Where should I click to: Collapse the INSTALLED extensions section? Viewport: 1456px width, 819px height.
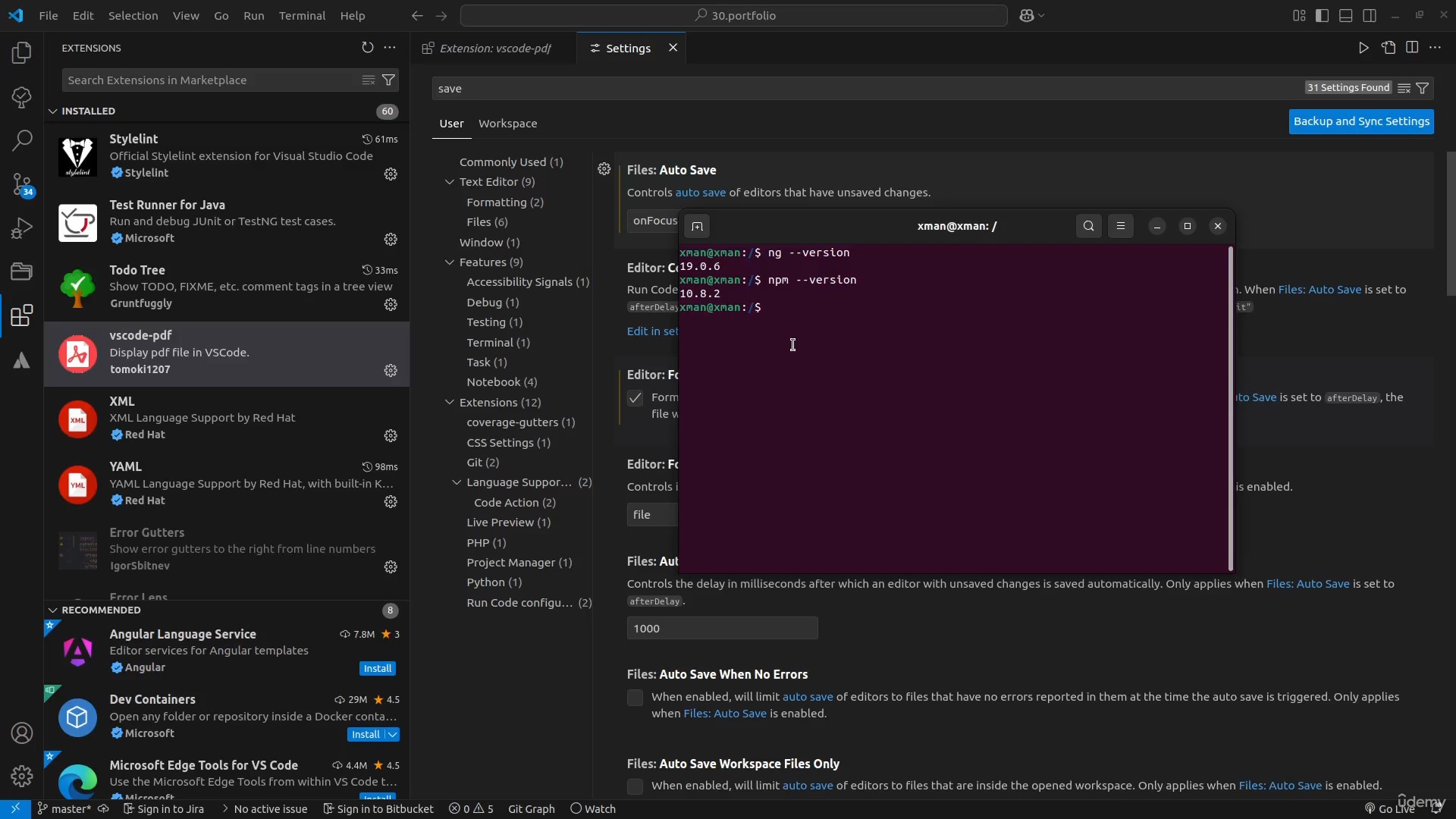52,111
